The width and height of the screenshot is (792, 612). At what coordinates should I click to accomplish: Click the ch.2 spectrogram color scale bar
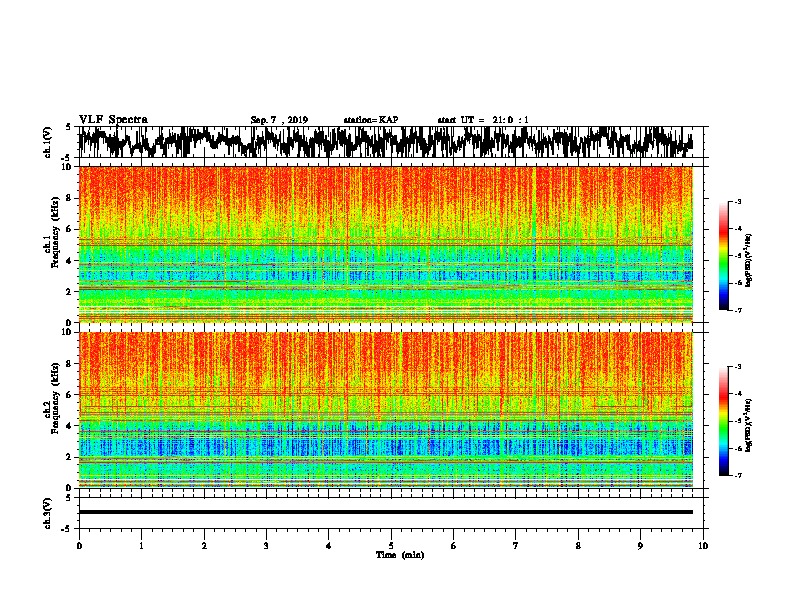pos(724,421)
